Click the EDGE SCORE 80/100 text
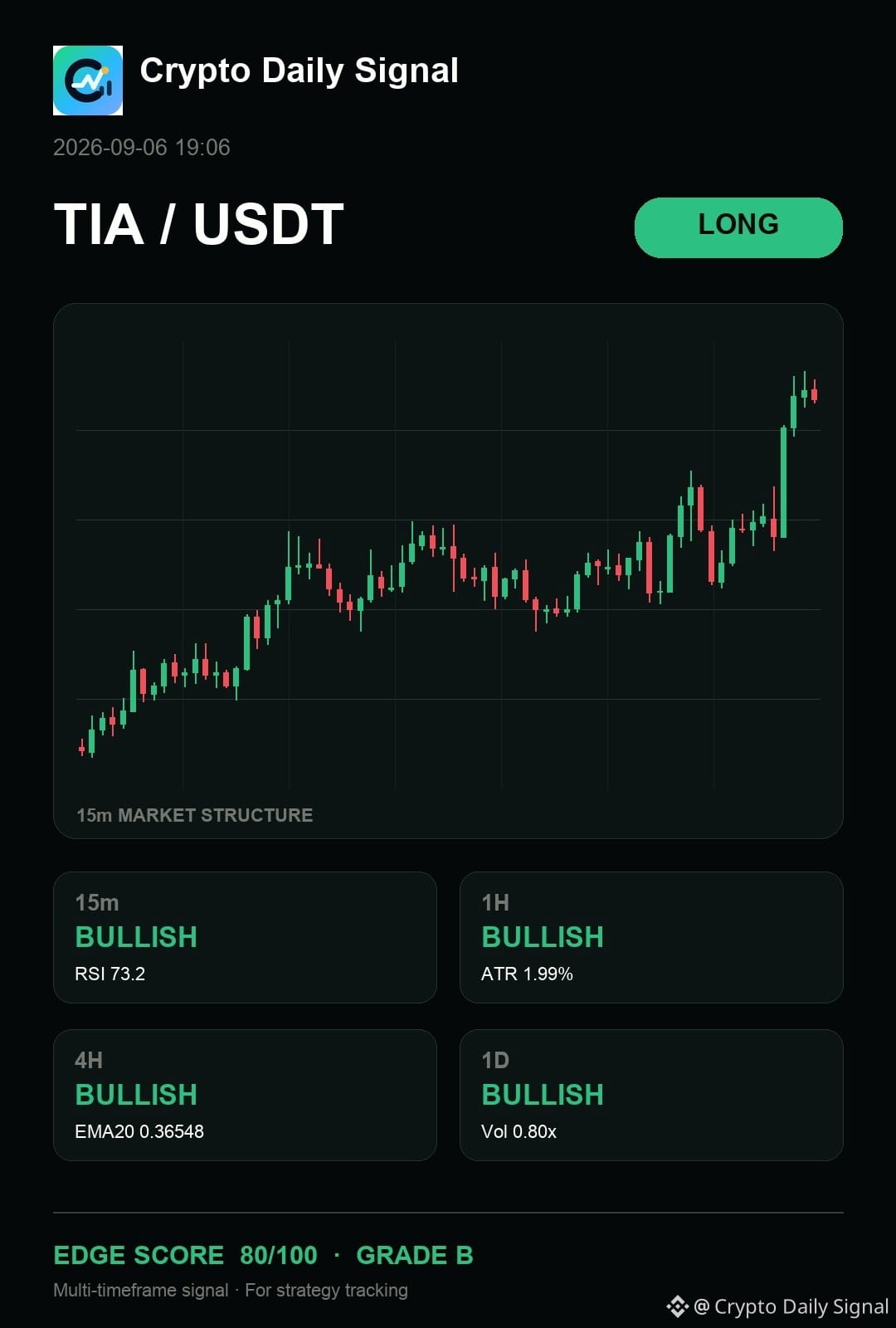The image size is (896, 1328). (185, 1255)
